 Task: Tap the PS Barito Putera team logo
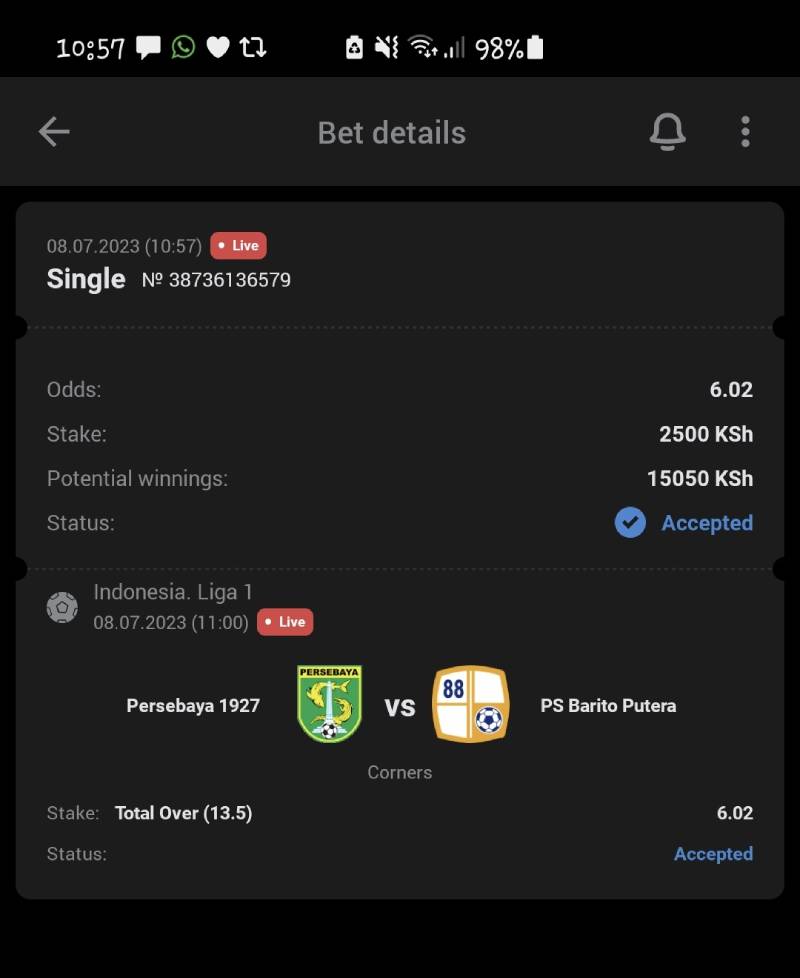[x=470, y=705]
